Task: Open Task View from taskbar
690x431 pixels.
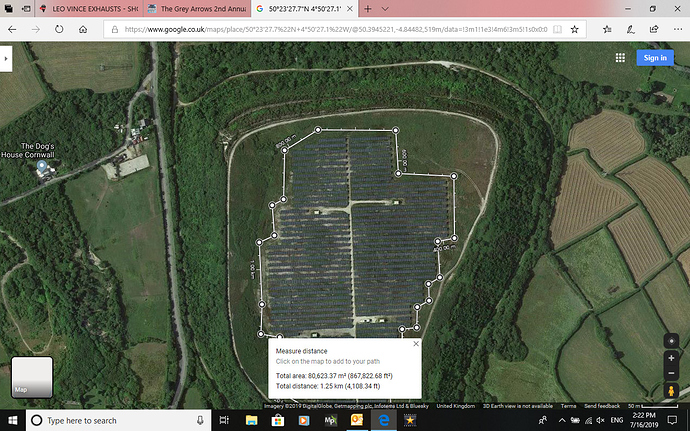Action: (x=224, y=420)
